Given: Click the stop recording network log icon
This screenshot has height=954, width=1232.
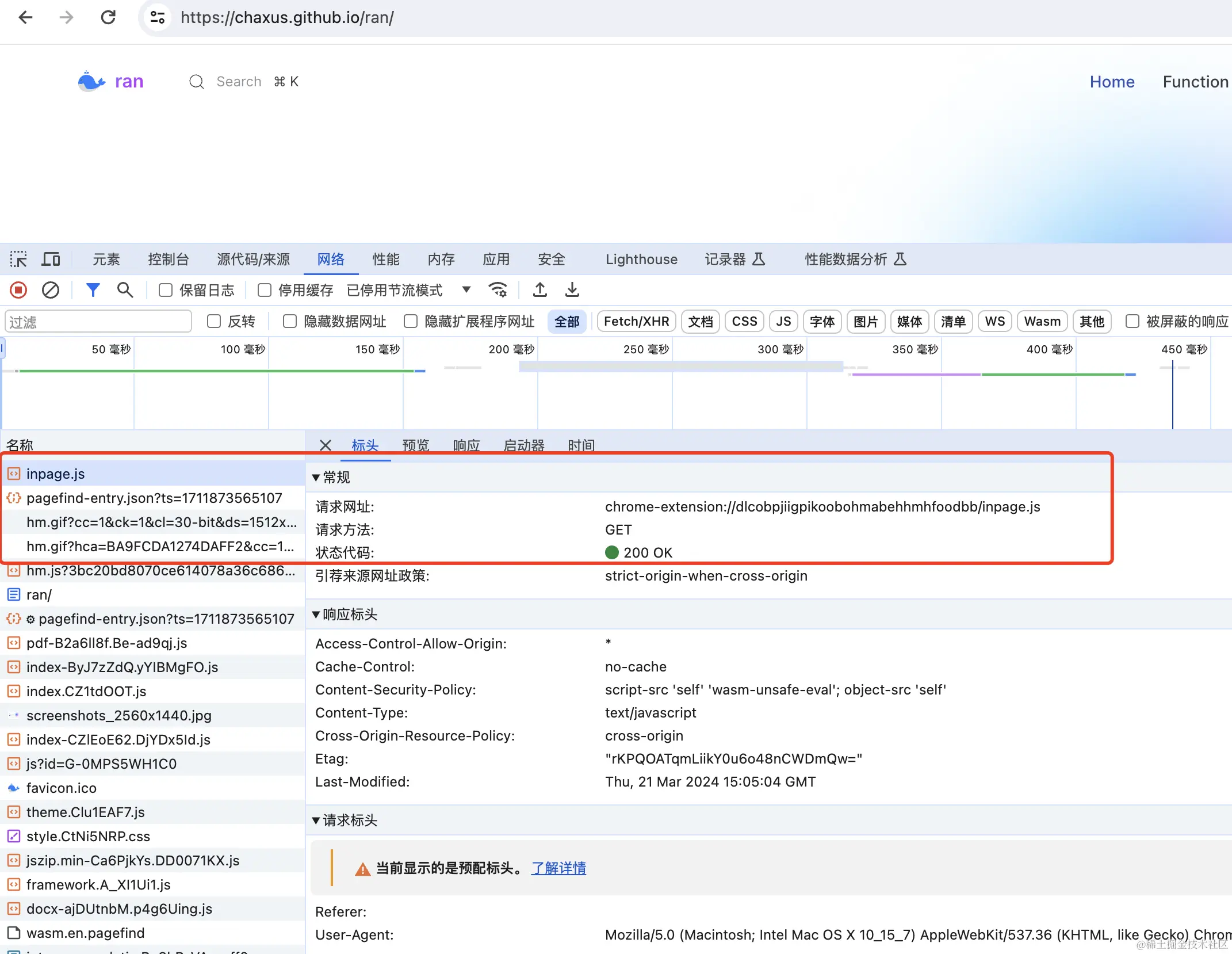Looking at the screenshot, I should tap(18, 290).
